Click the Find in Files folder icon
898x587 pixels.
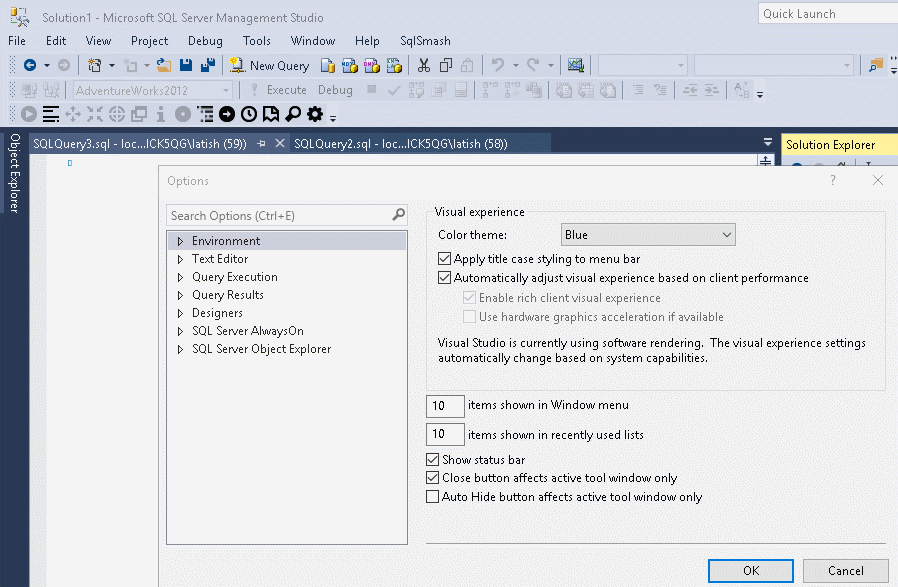click(x=876, y=65)
